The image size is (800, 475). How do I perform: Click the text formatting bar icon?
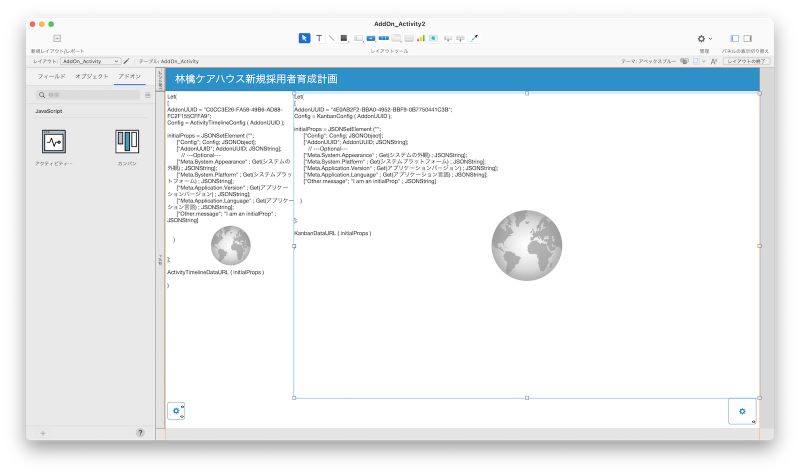point(714,61)
